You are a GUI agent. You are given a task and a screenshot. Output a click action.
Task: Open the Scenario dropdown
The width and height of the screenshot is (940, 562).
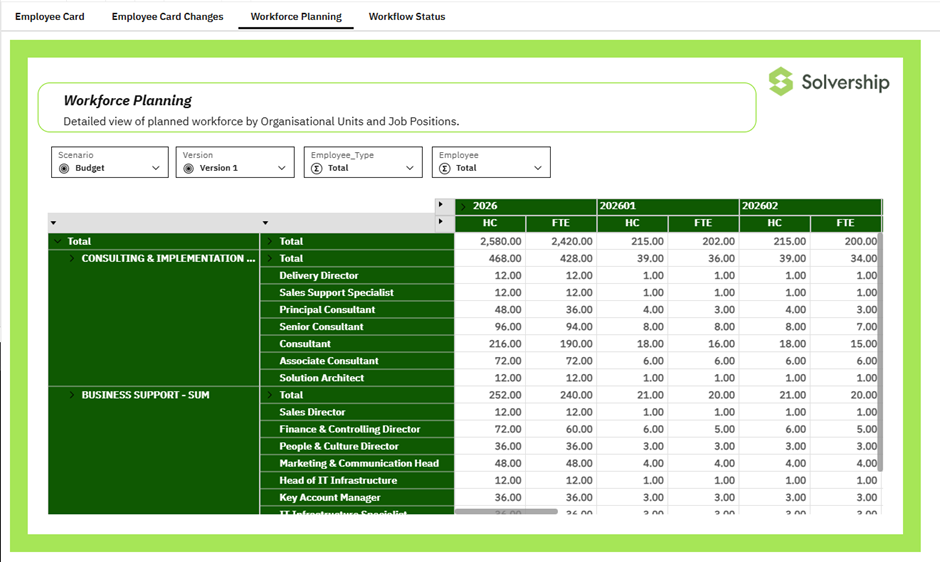(x=110, y=162)
